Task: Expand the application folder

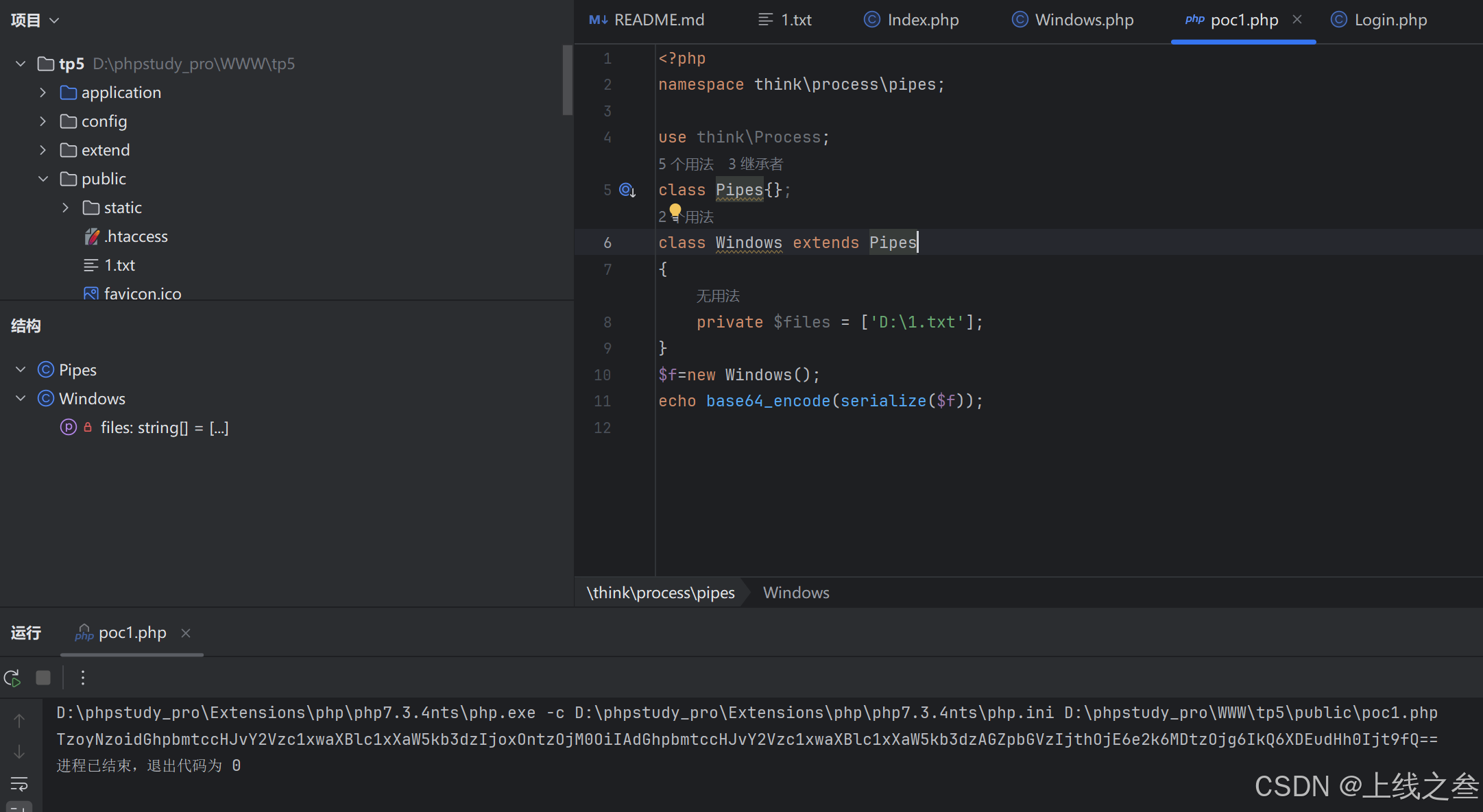Action: (x=43, y=93)
